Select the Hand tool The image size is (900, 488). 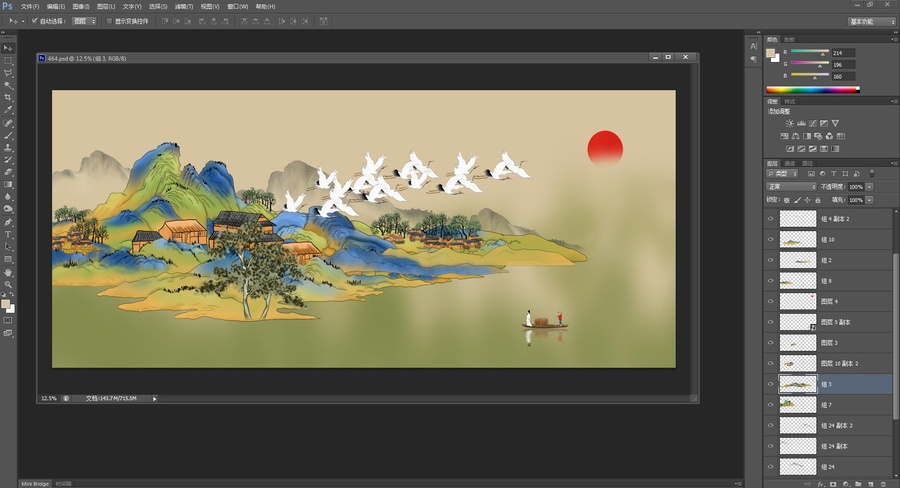[8, 272]
